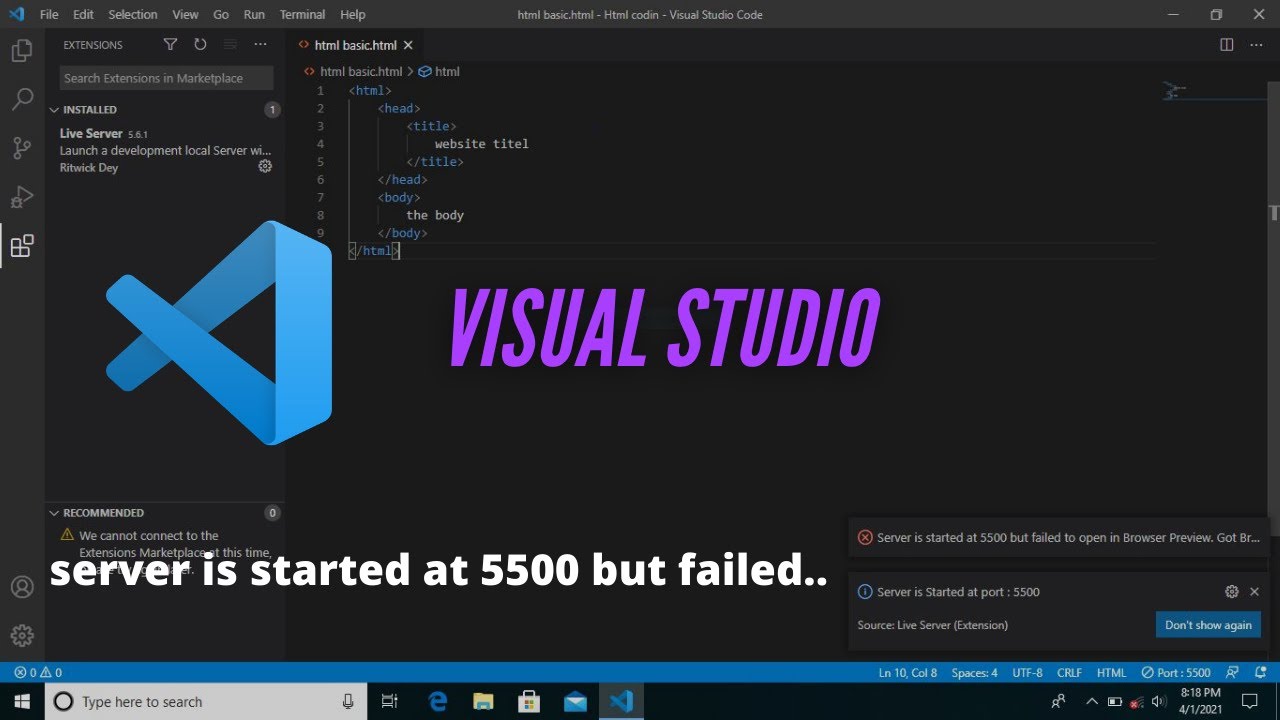Open the volume control in system tray
Screen dimensions: 1280x720
pyautogui.click(x=1159, y=701)
